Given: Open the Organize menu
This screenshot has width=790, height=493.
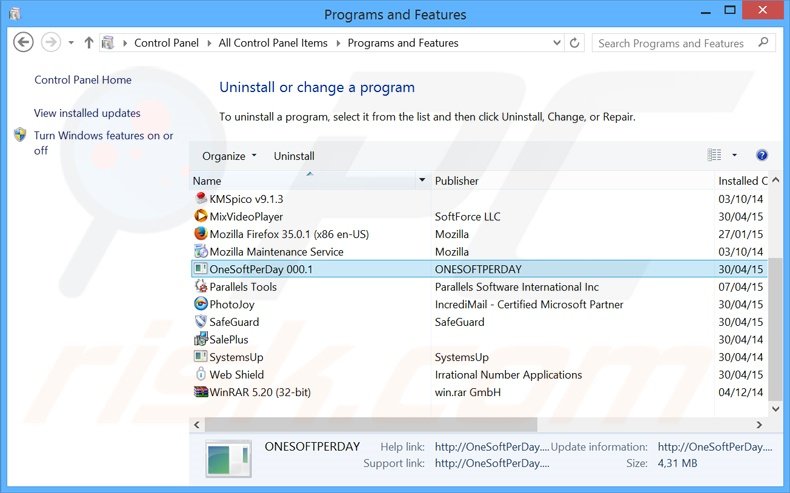Looking at the screenshot, I should 229,156.
